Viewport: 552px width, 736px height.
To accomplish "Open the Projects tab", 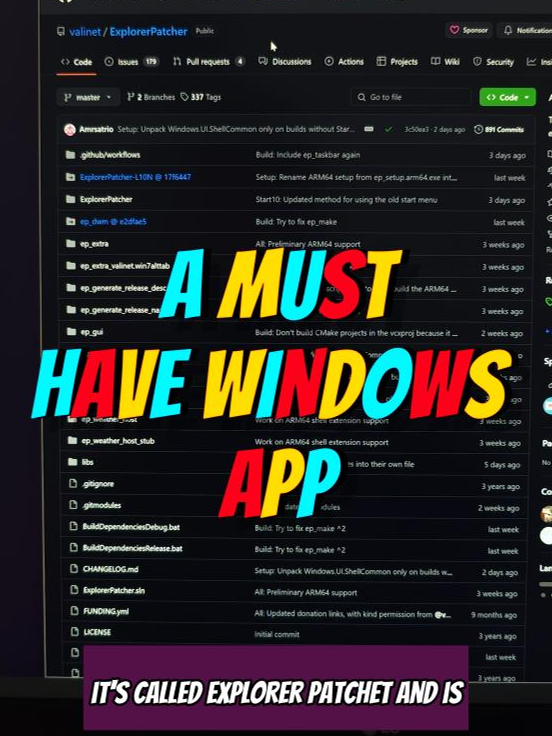I will click(x=397, y=61).
